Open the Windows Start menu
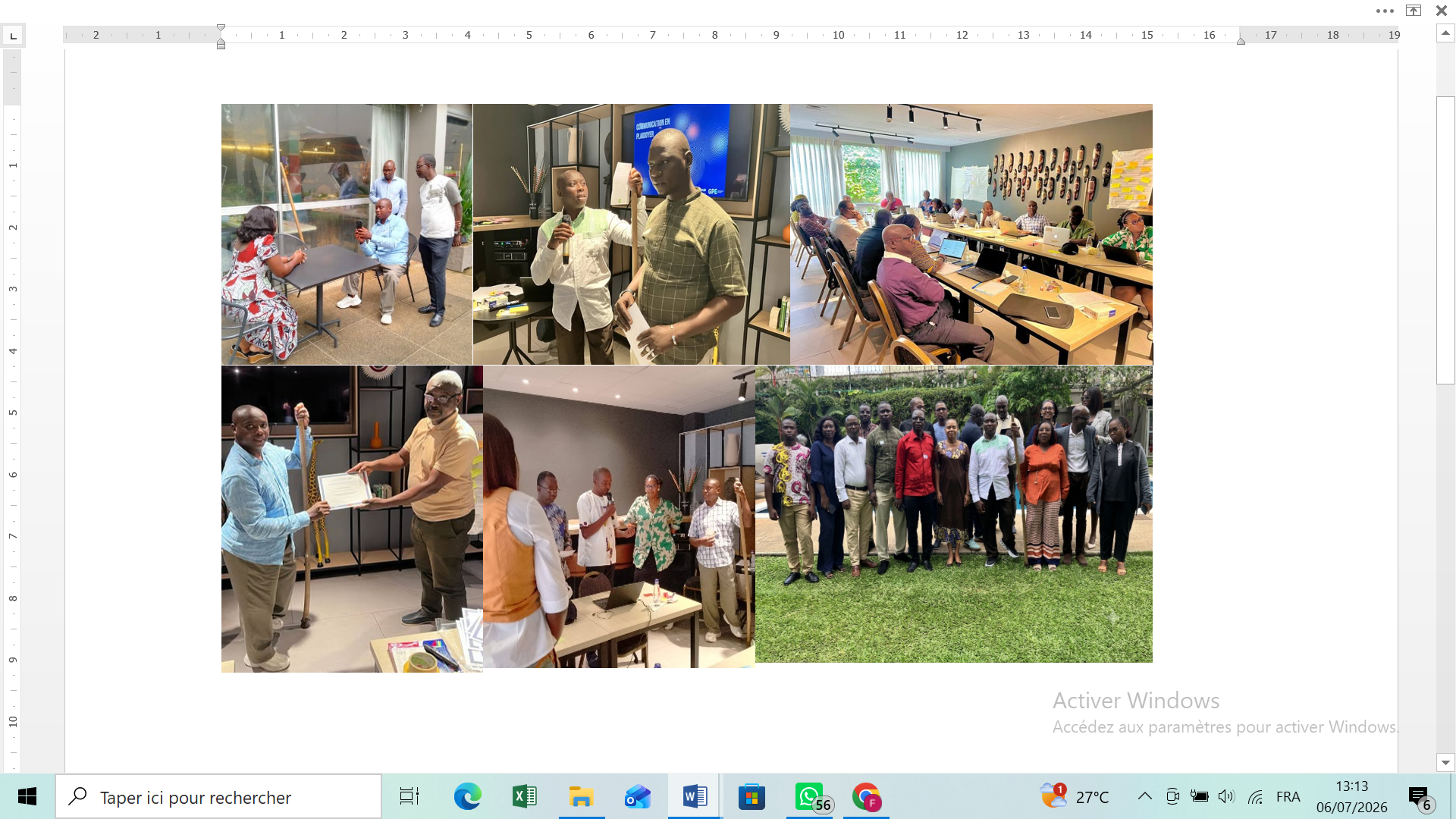Image resolution: width=1456 pixels, height=819 pixels. [27, 797]
